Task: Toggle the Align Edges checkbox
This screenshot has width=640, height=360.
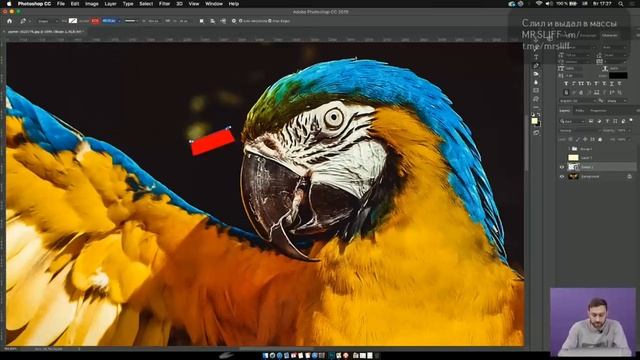Action: click(269, 21)
